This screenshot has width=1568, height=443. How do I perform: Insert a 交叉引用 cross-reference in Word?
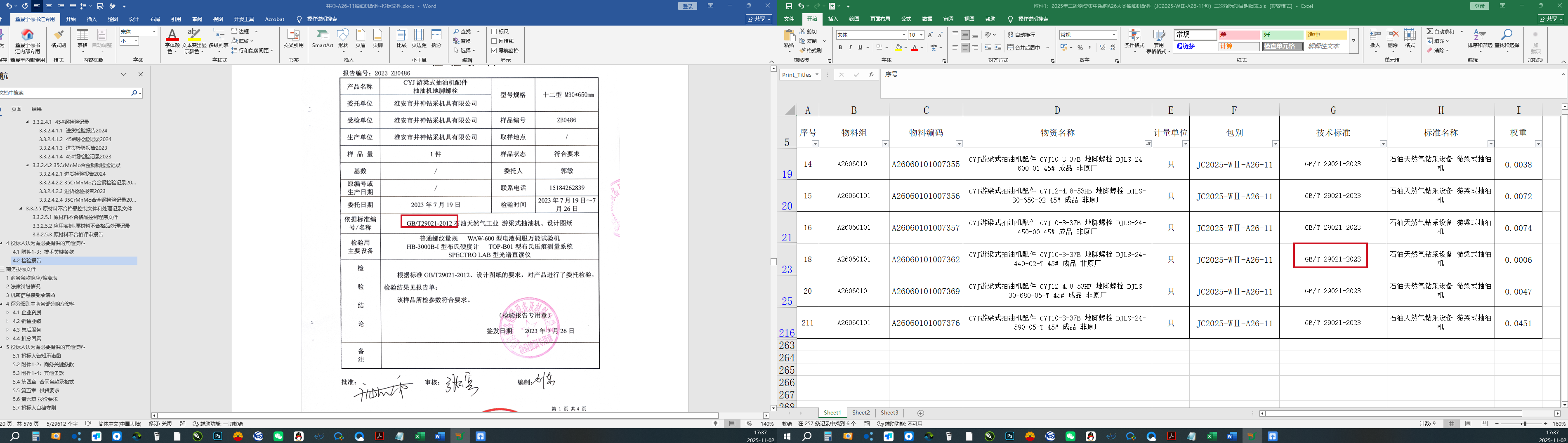[293, 38]
